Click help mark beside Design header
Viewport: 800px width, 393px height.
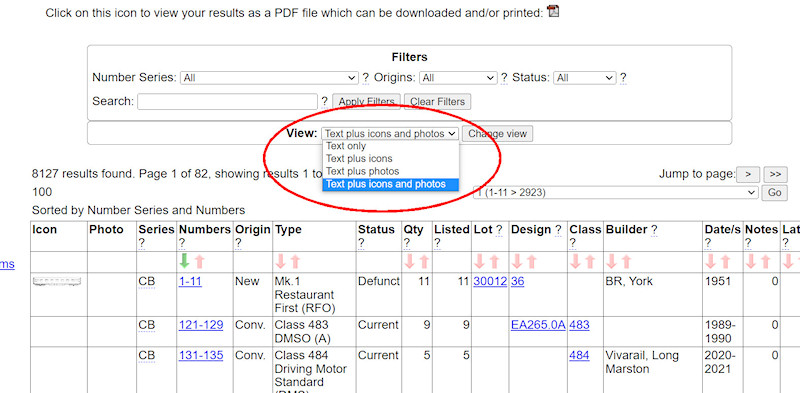[558, 230]
